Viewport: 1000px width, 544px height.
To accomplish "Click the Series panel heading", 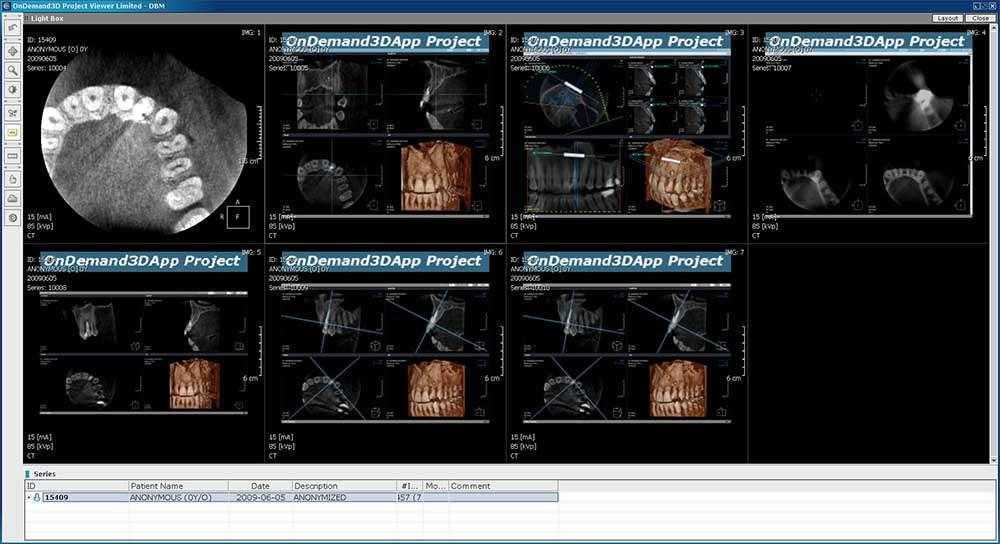I will tap(45, 474).
